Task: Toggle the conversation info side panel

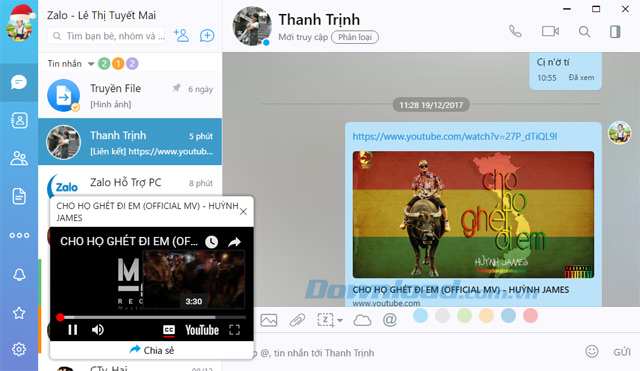Action: (615, 31)
